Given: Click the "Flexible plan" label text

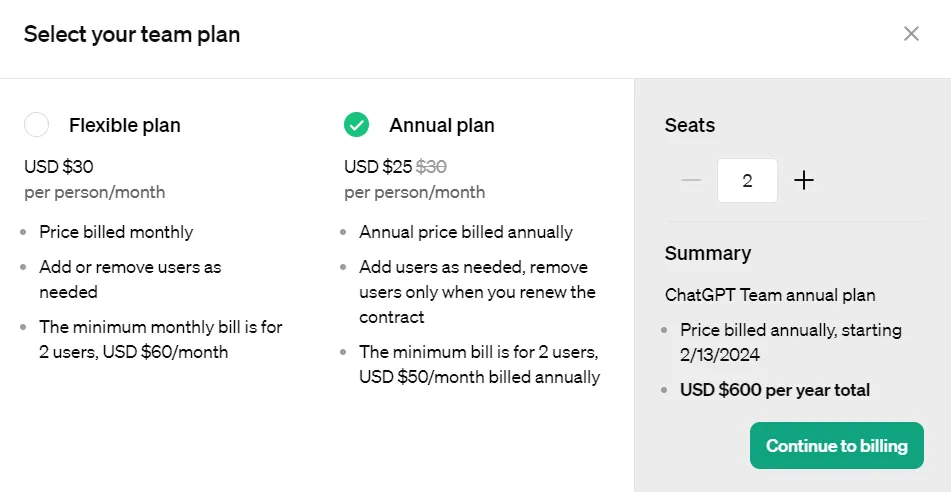Looking at the screenshot, I should click(x=125, y=126).
